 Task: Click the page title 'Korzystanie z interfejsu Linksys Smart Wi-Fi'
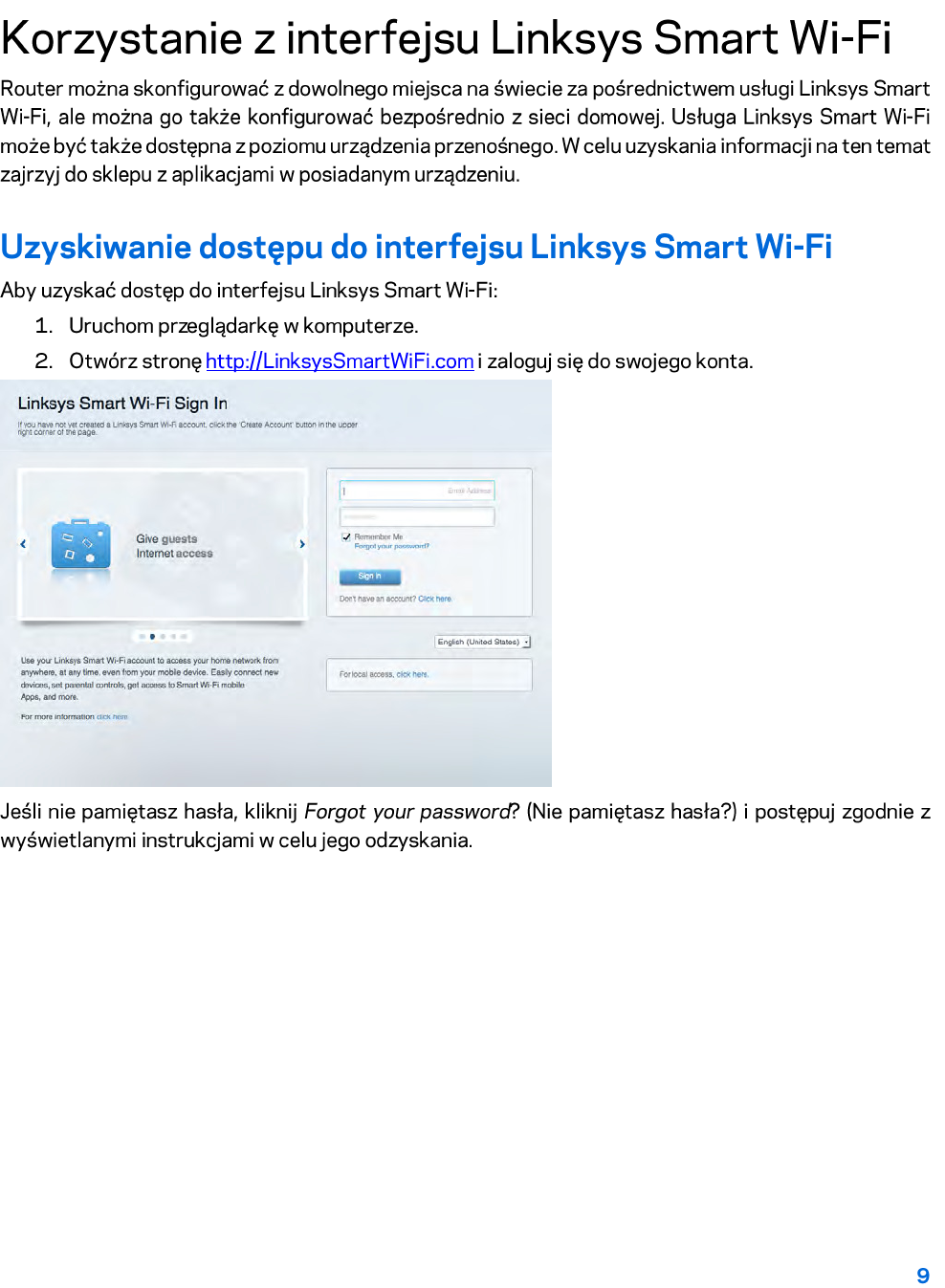(446, 38)
